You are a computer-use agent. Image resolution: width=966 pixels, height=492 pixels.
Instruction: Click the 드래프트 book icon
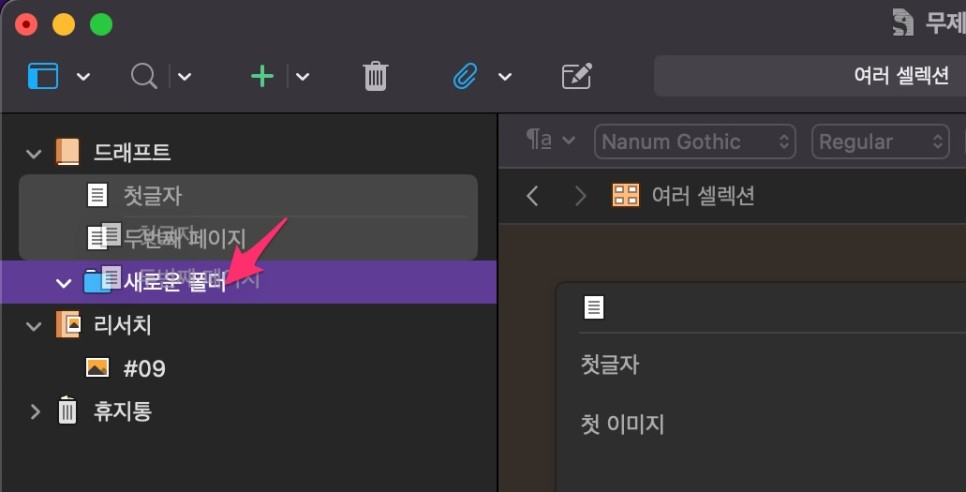coord(67,151)
